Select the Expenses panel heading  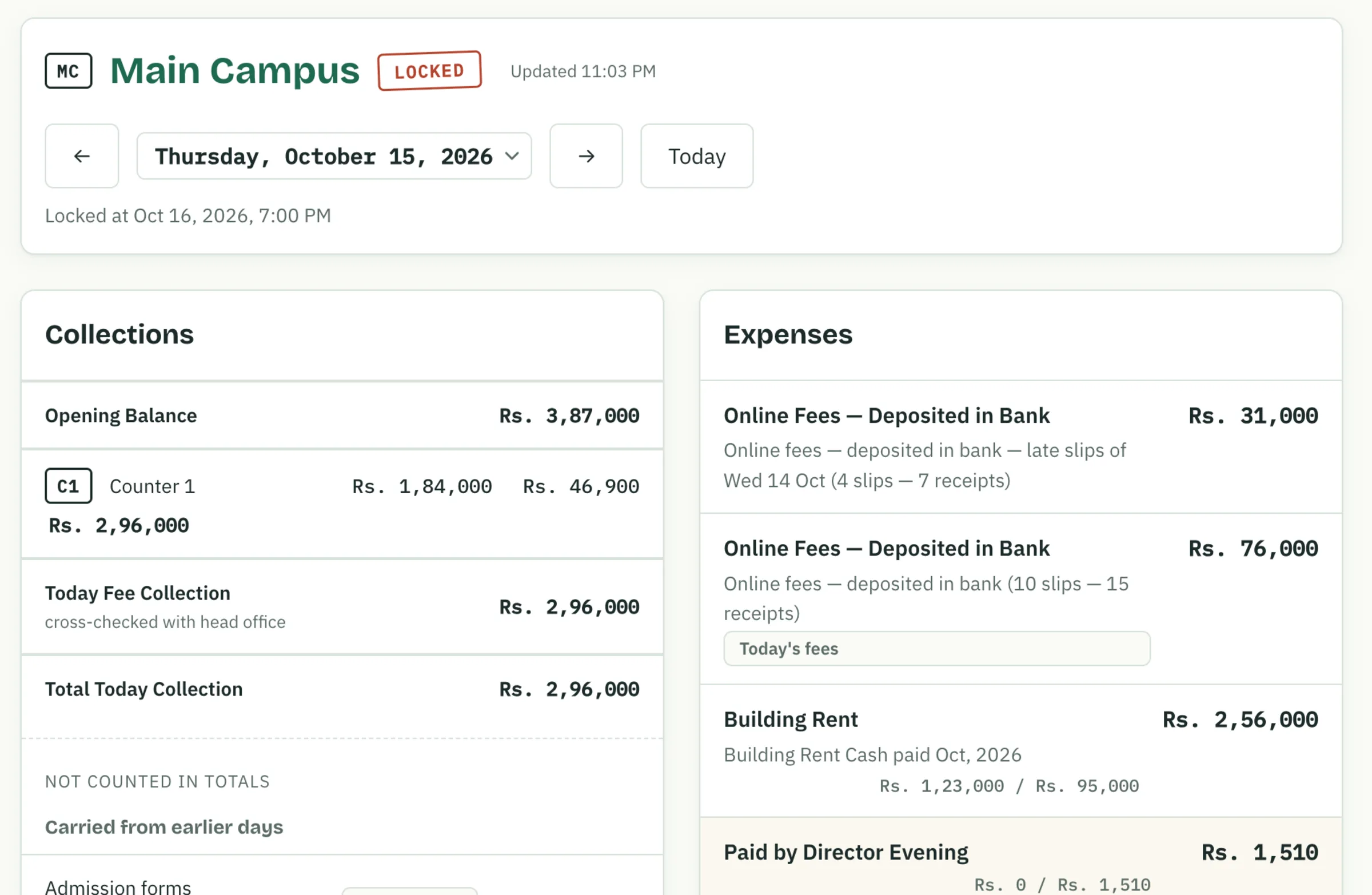coord(788,334)
